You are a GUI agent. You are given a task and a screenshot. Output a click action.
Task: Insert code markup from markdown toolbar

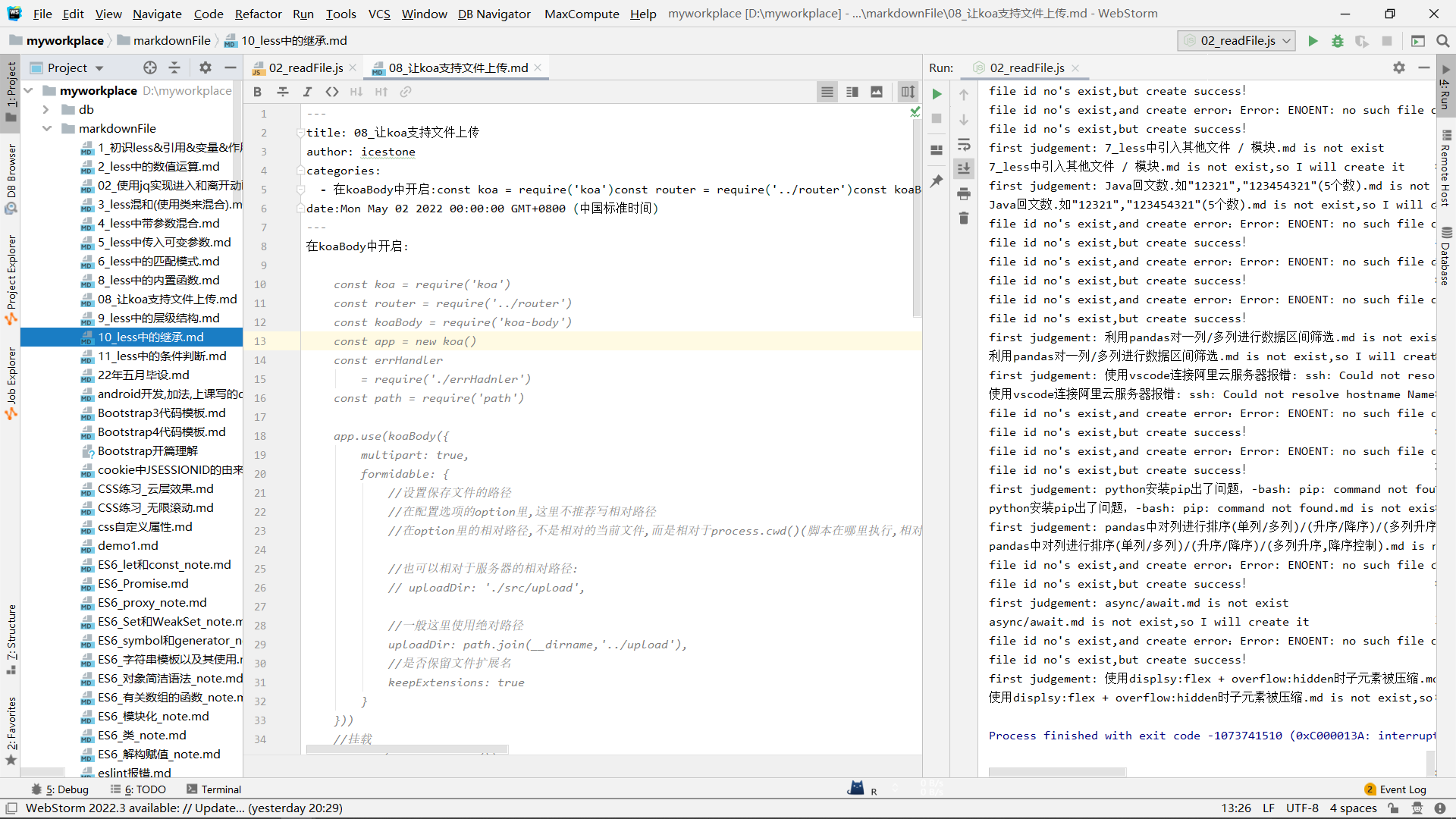coord(331,92)
